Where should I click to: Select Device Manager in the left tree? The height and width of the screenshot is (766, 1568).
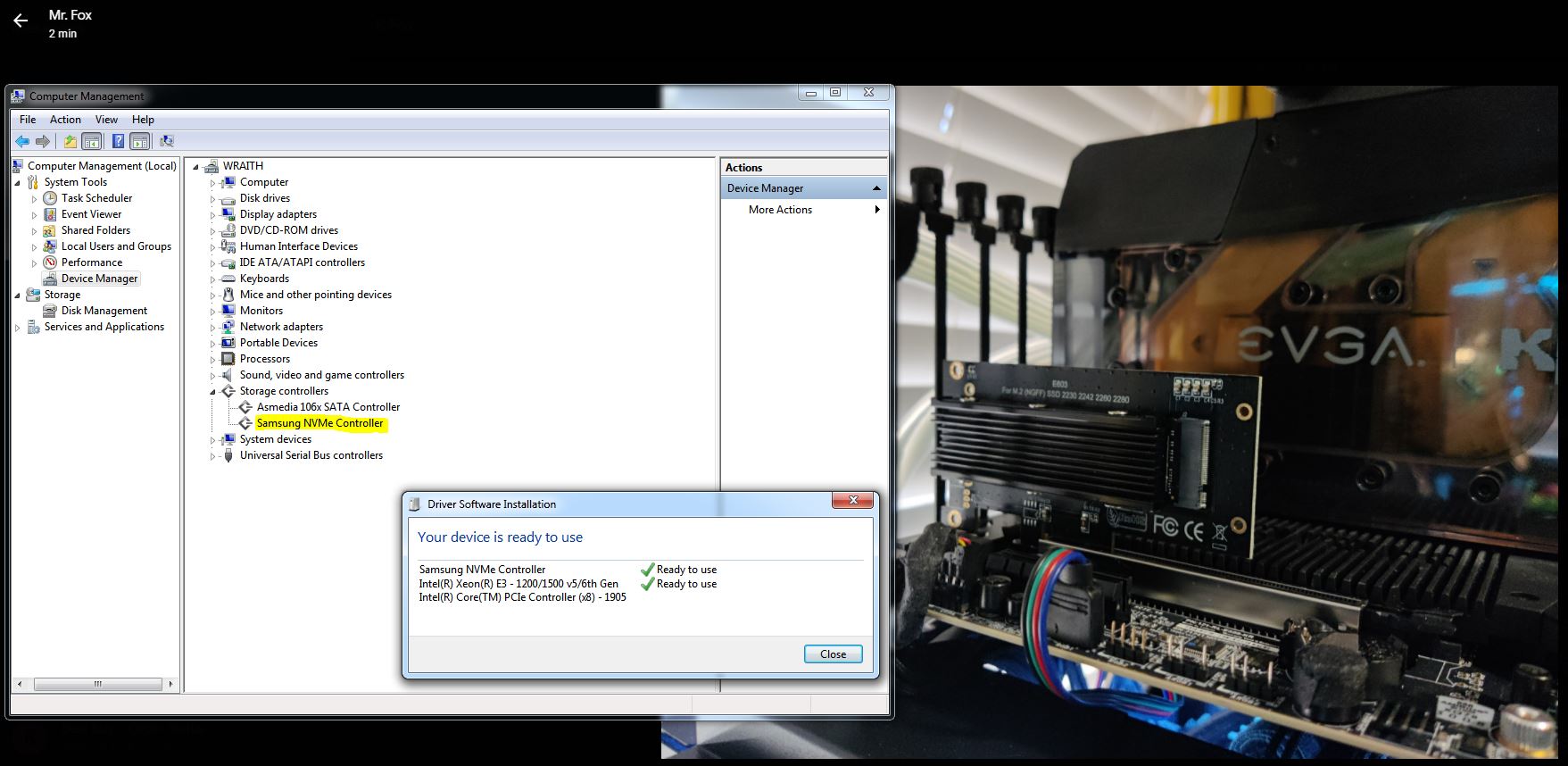click(99, 279)
